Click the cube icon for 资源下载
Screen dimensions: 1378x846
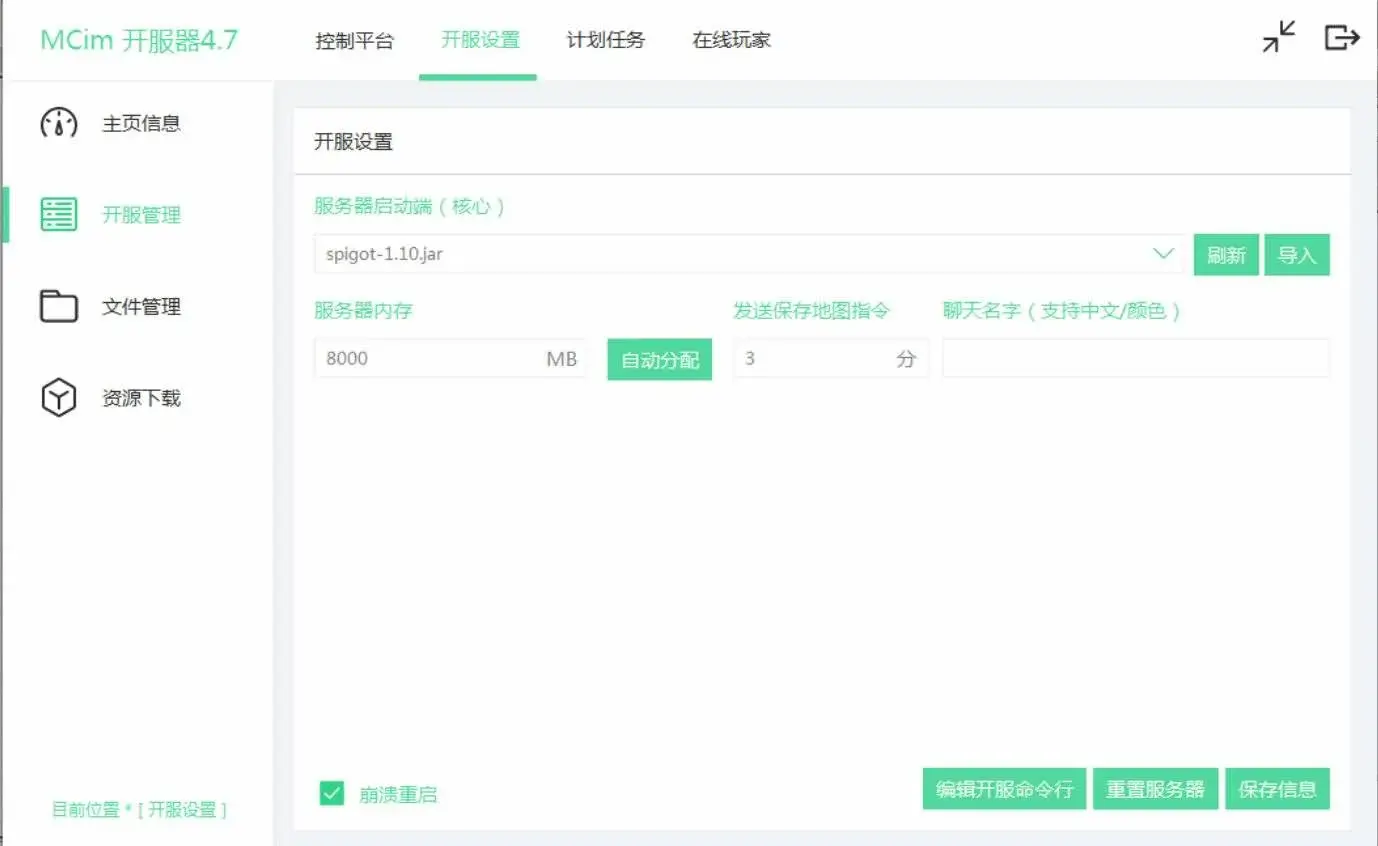coord(59,398)
